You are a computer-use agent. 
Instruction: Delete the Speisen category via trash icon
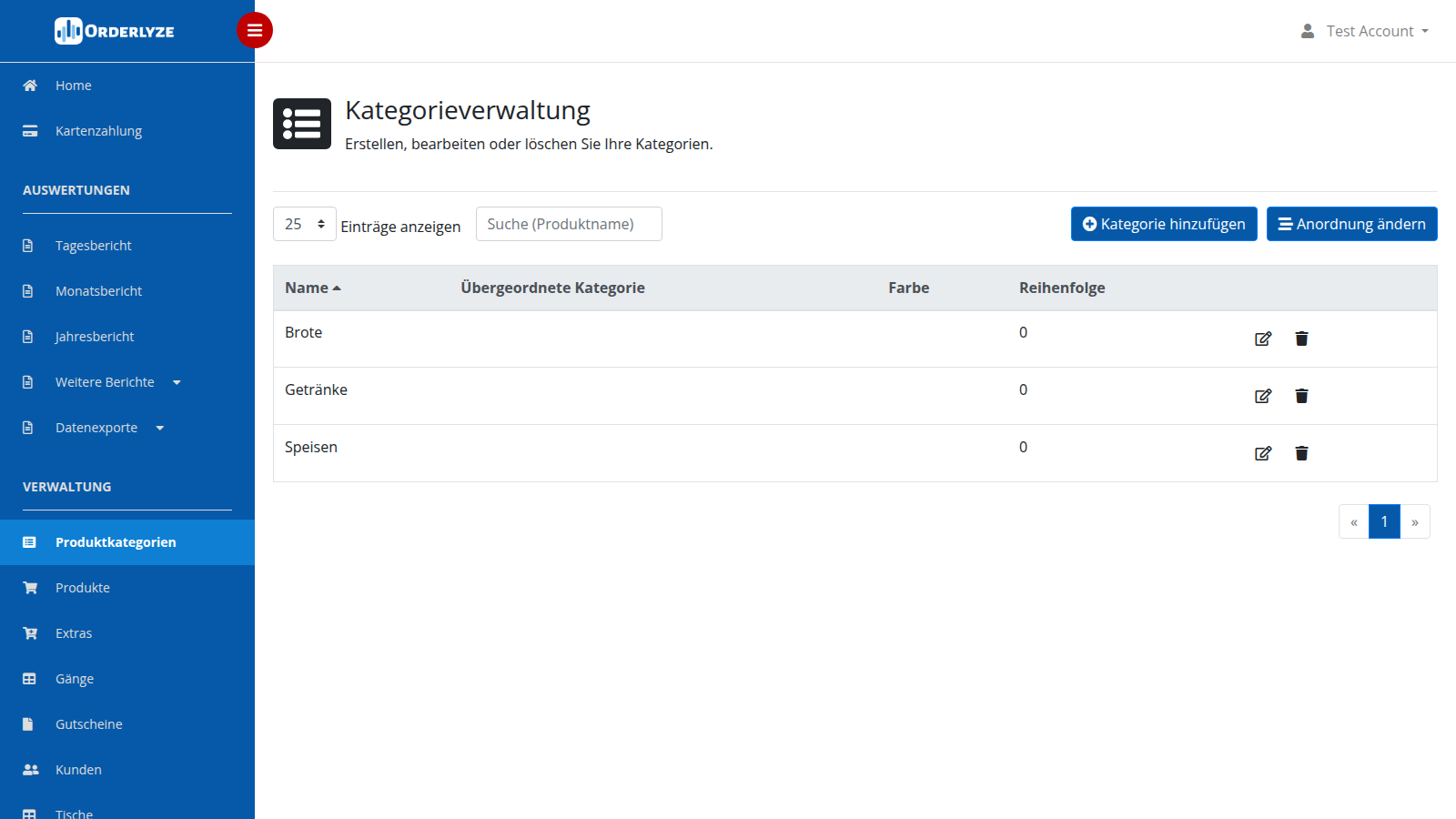[x=1301, y=453]
